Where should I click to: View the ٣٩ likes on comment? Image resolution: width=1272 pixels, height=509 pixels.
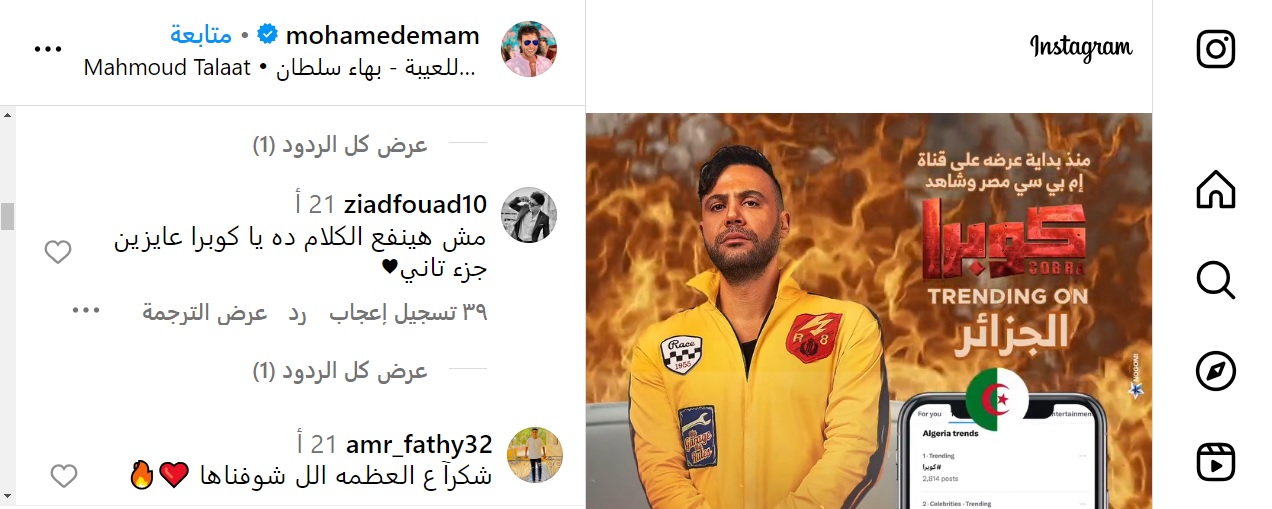pyautogui.click(x=408, y=313)
